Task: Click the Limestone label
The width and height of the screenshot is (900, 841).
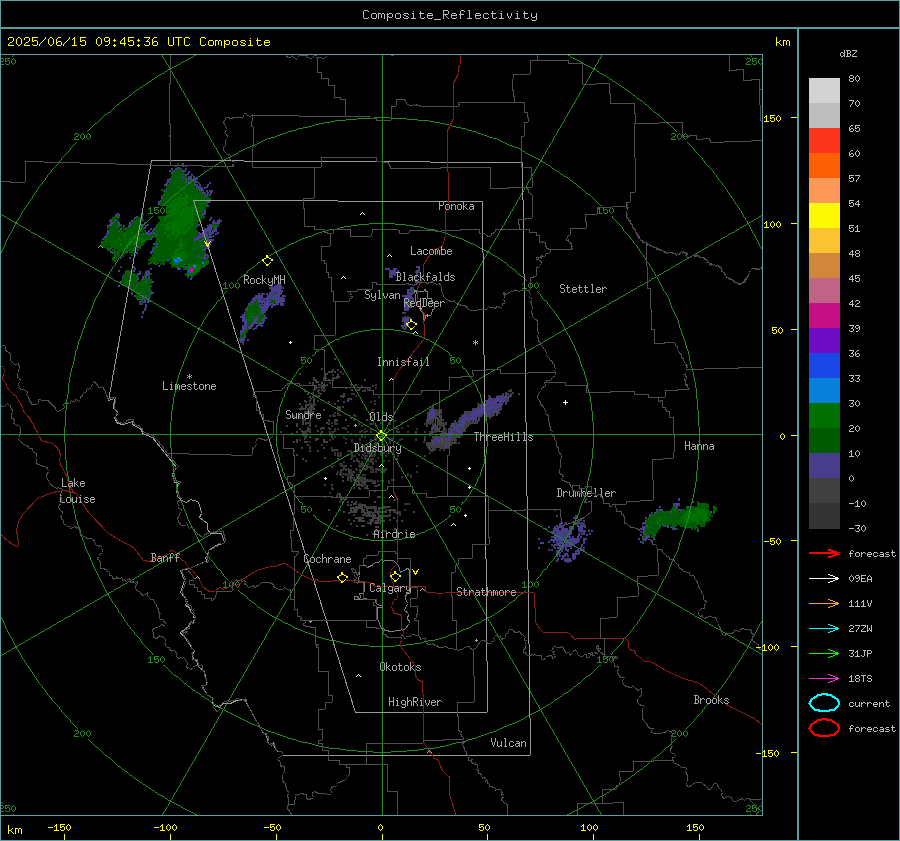Action: pyautogui.click(x=189, y=386)
